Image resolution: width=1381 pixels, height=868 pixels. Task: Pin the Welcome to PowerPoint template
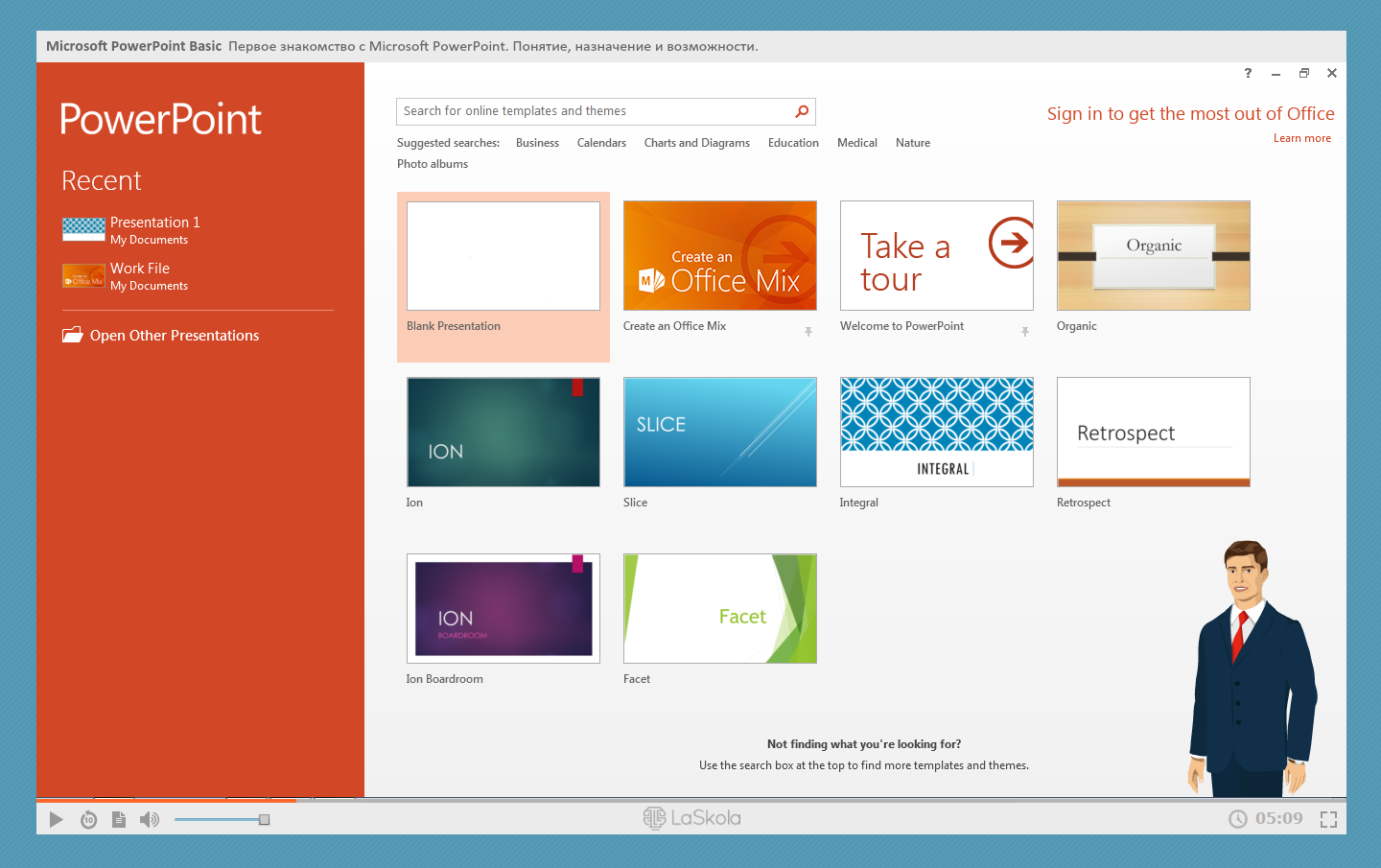coord(1025,332)
